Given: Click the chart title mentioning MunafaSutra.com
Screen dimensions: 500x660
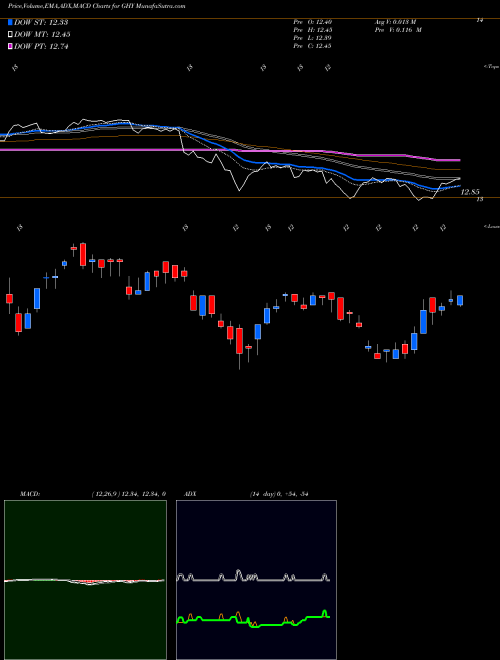Looking at the screenshot, I should pyautogui.click(x=96, y=6).
